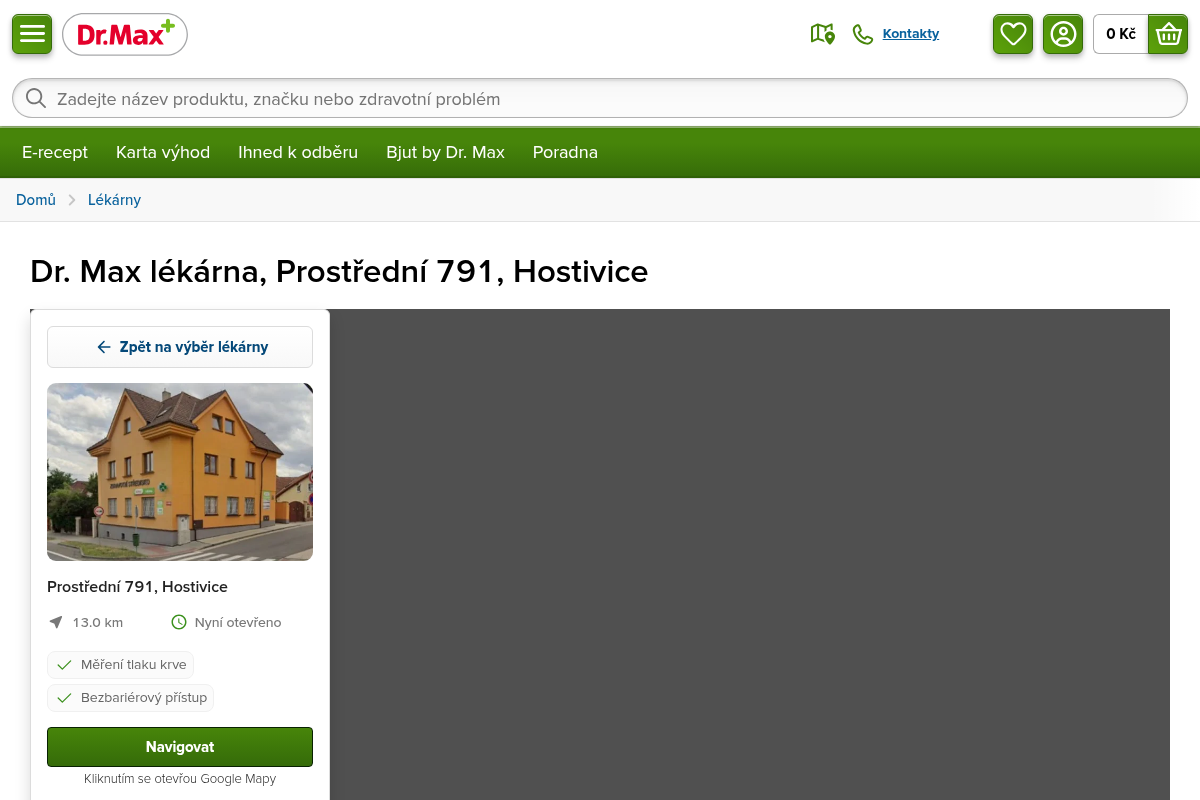
Task: Open the pharmacy building photo
Action: pyautogui.click(x=180, y=472)
